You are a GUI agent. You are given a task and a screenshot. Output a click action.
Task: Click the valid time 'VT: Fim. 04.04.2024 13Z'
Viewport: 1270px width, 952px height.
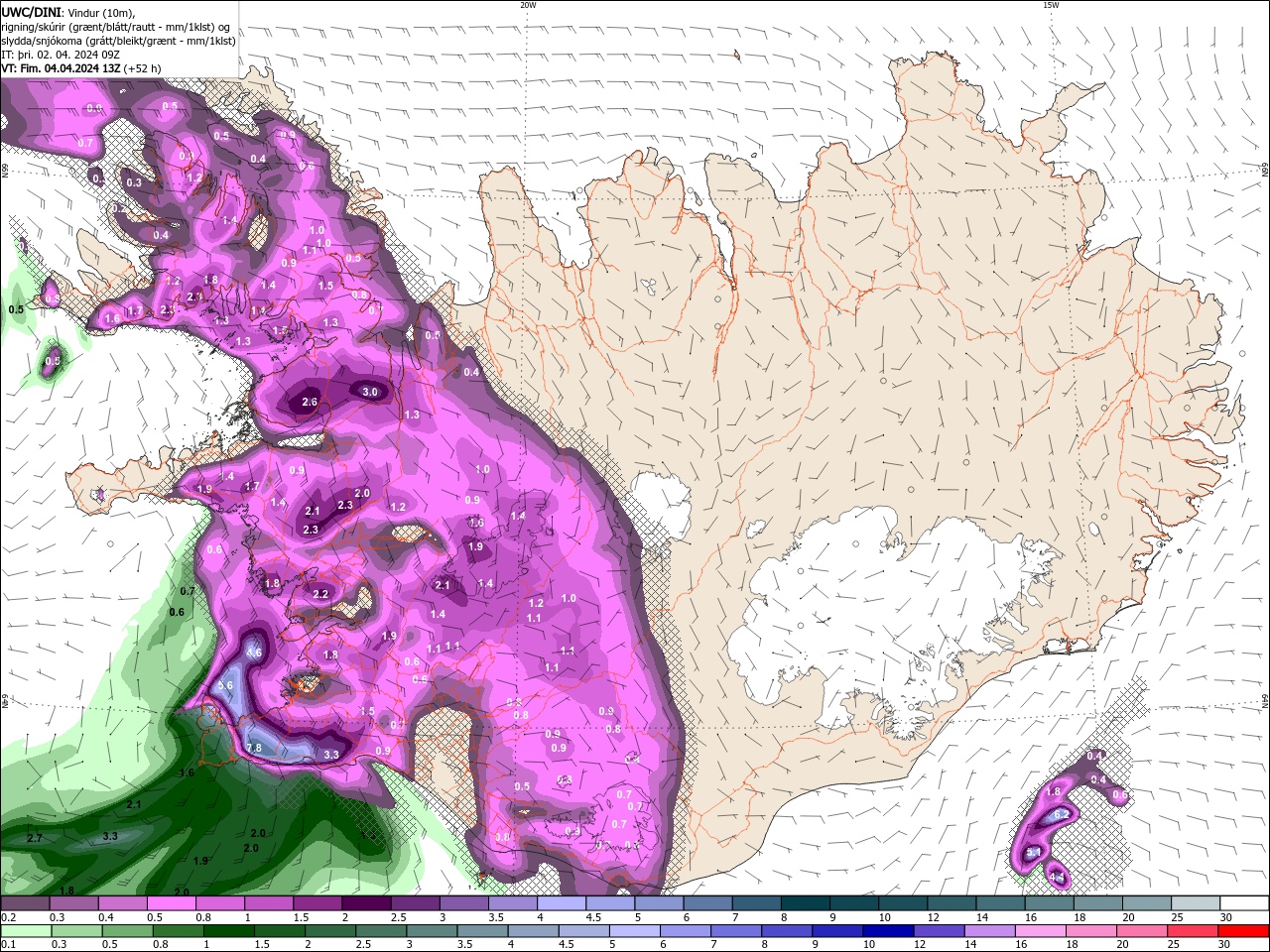61,68
